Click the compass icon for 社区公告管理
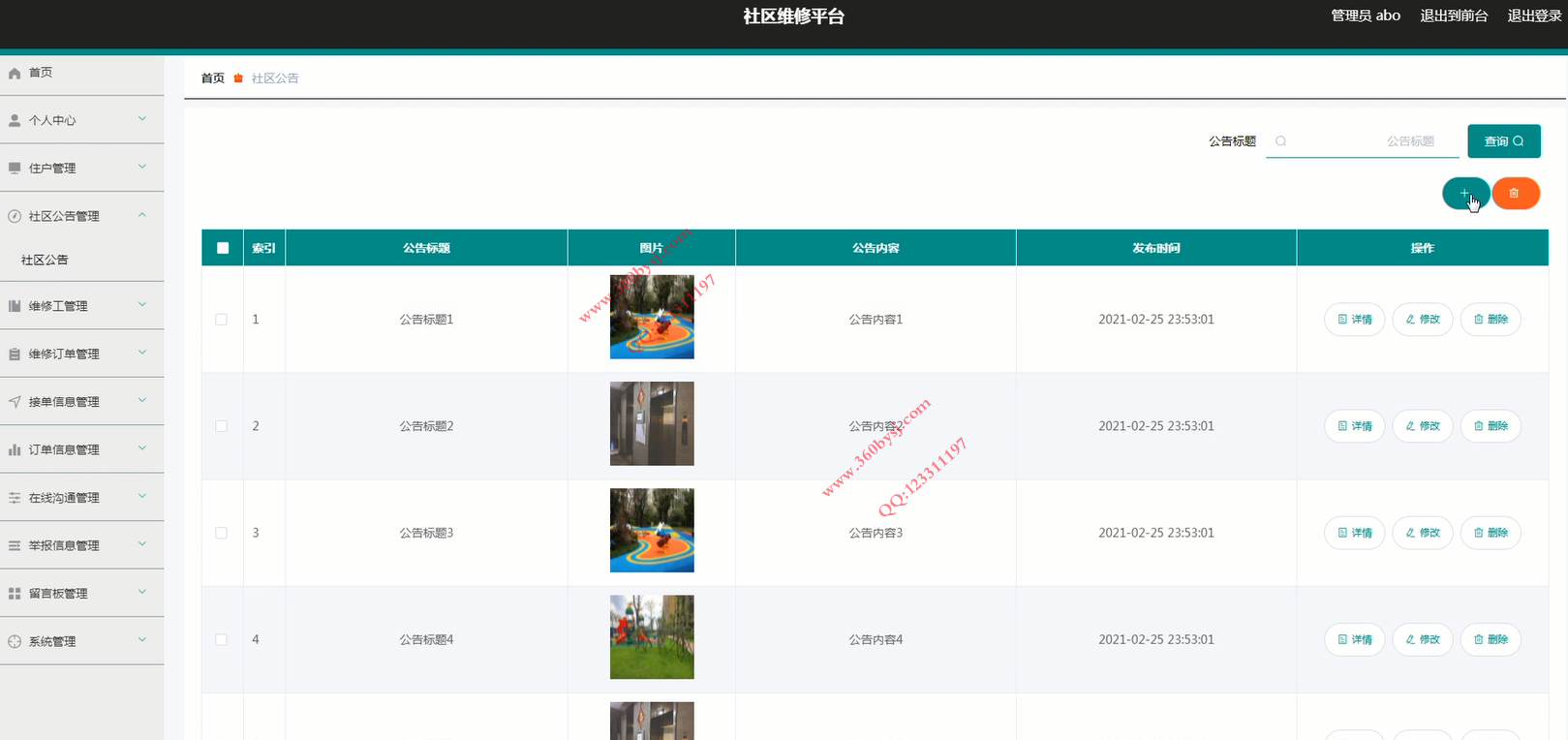1568x740 pixels. coord(15,216)
